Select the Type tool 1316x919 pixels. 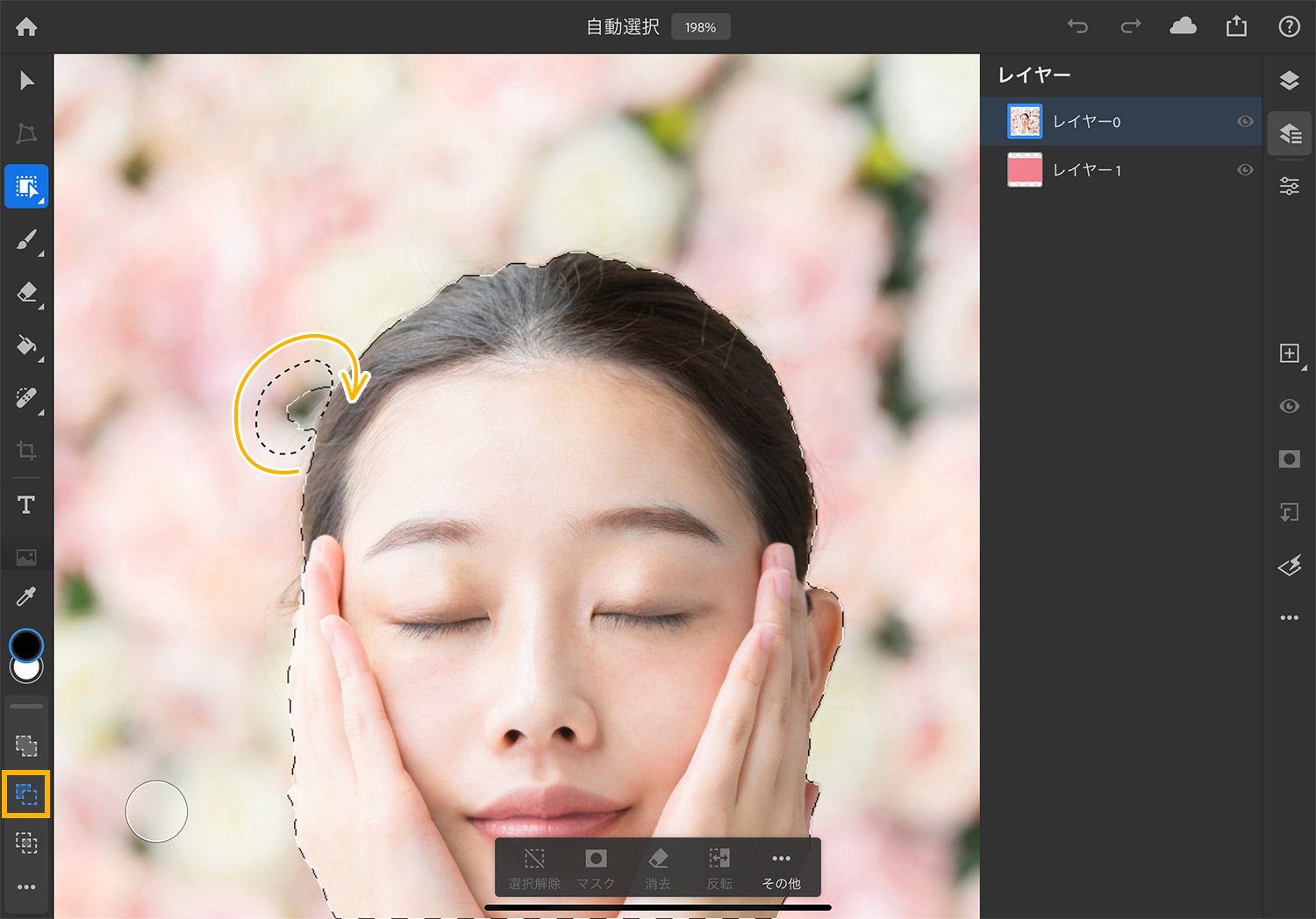tap(26, 504)
